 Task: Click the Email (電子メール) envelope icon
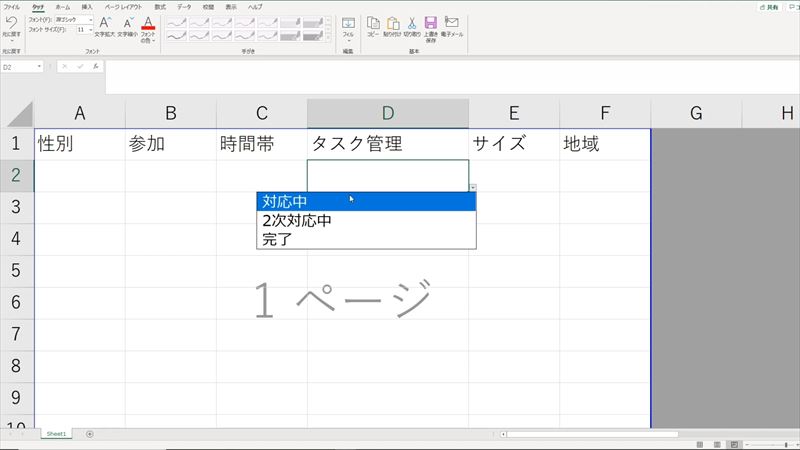coord(451,22)
